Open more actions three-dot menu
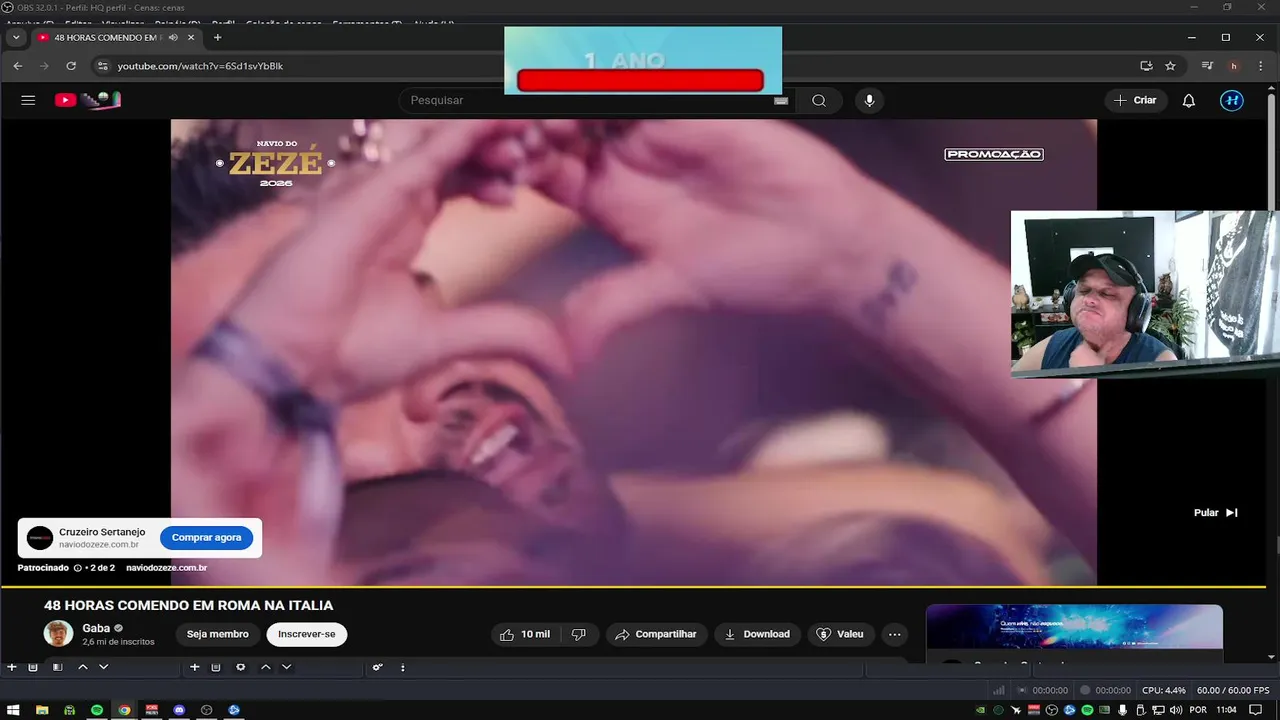 [895, 634]
